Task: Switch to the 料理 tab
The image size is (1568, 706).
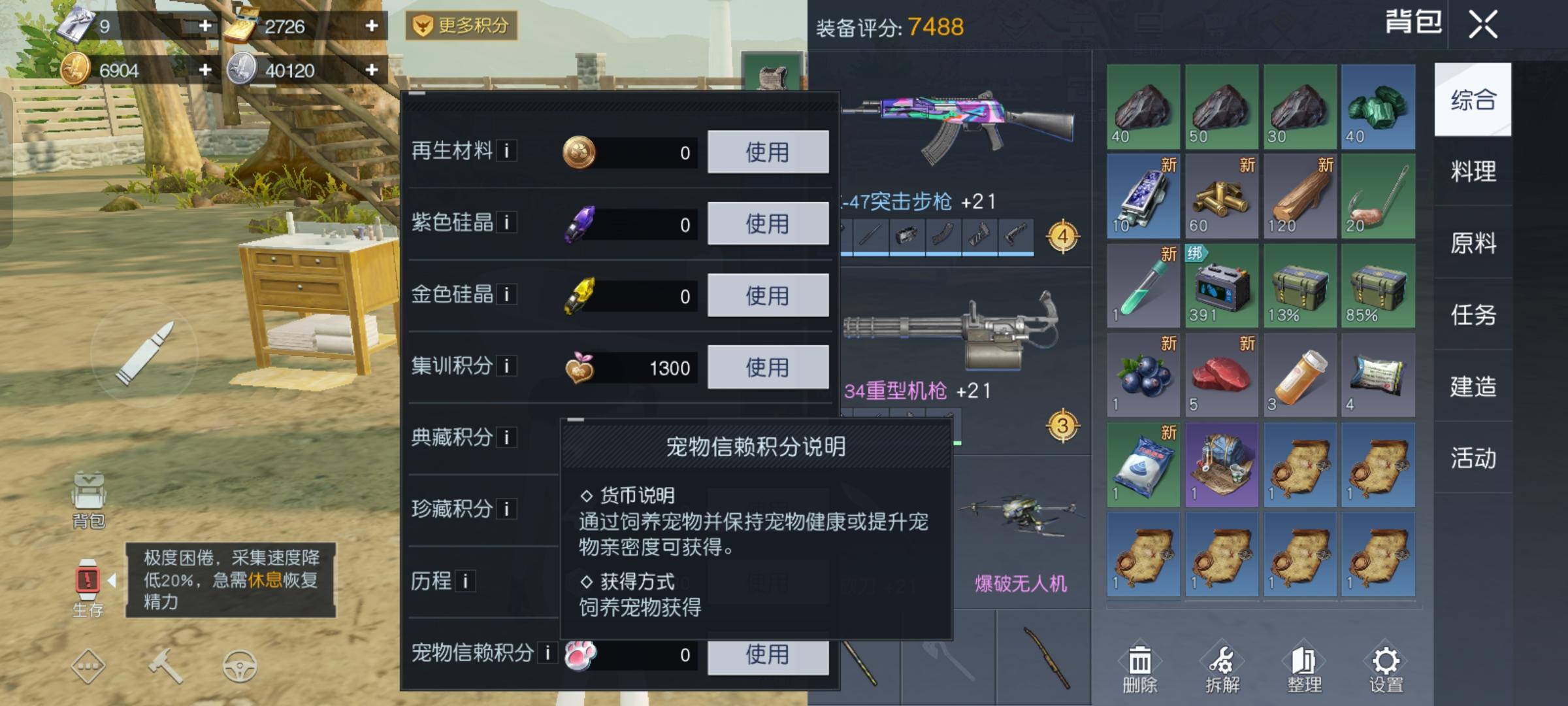Action: [1473, 172]
